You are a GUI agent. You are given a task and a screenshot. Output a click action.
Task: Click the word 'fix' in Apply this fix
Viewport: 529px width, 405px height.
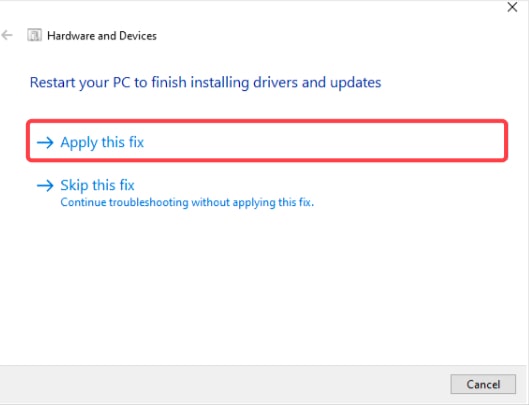(x=136, y=142)
